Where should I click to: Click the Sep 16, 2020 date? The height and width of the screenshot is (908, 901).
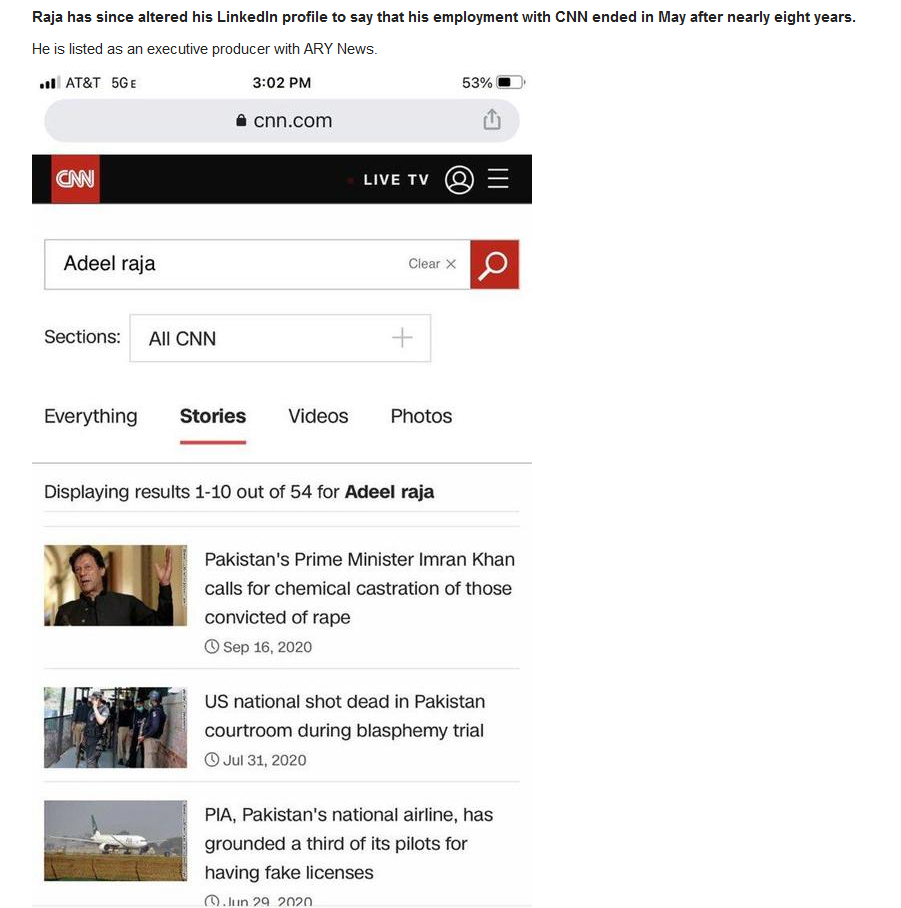(x=268, y=647)
